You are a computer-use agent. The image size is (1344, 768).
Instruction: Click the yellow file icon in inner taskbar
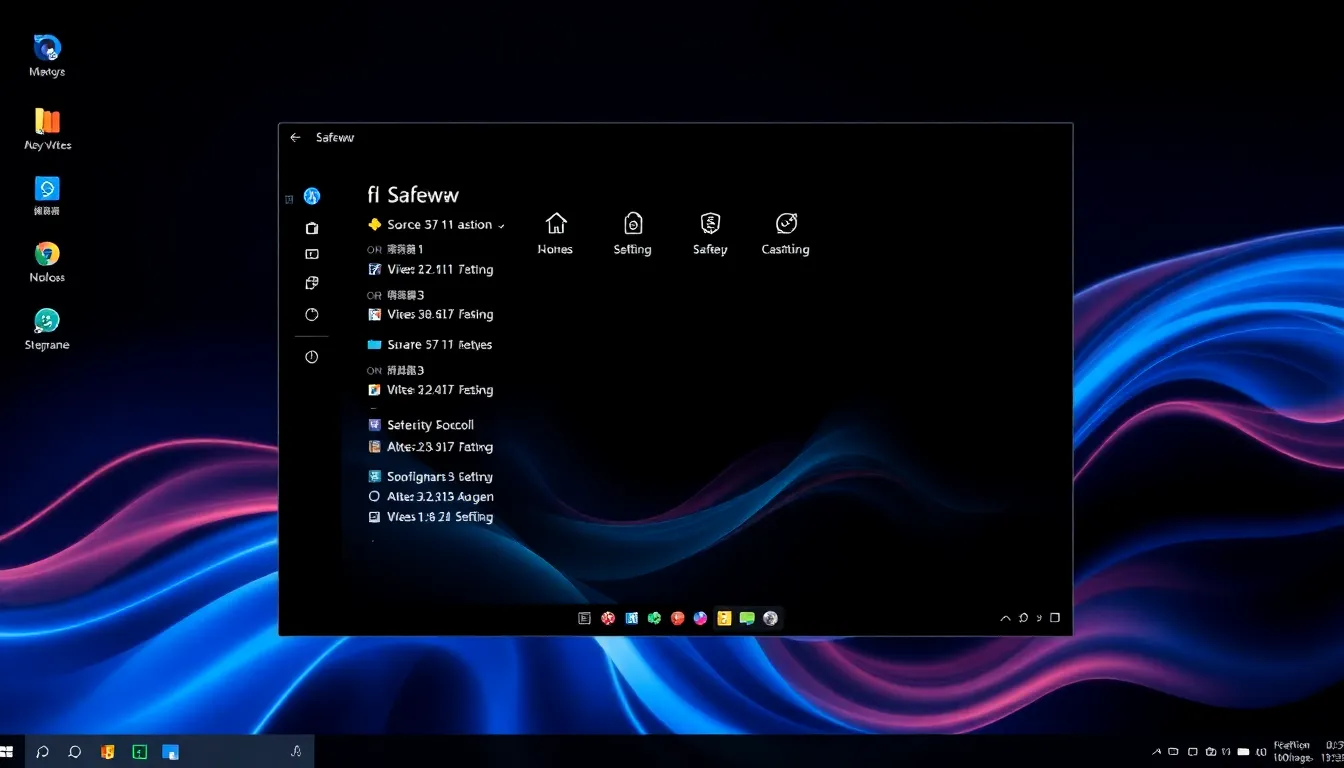click(x=724, y=619)
